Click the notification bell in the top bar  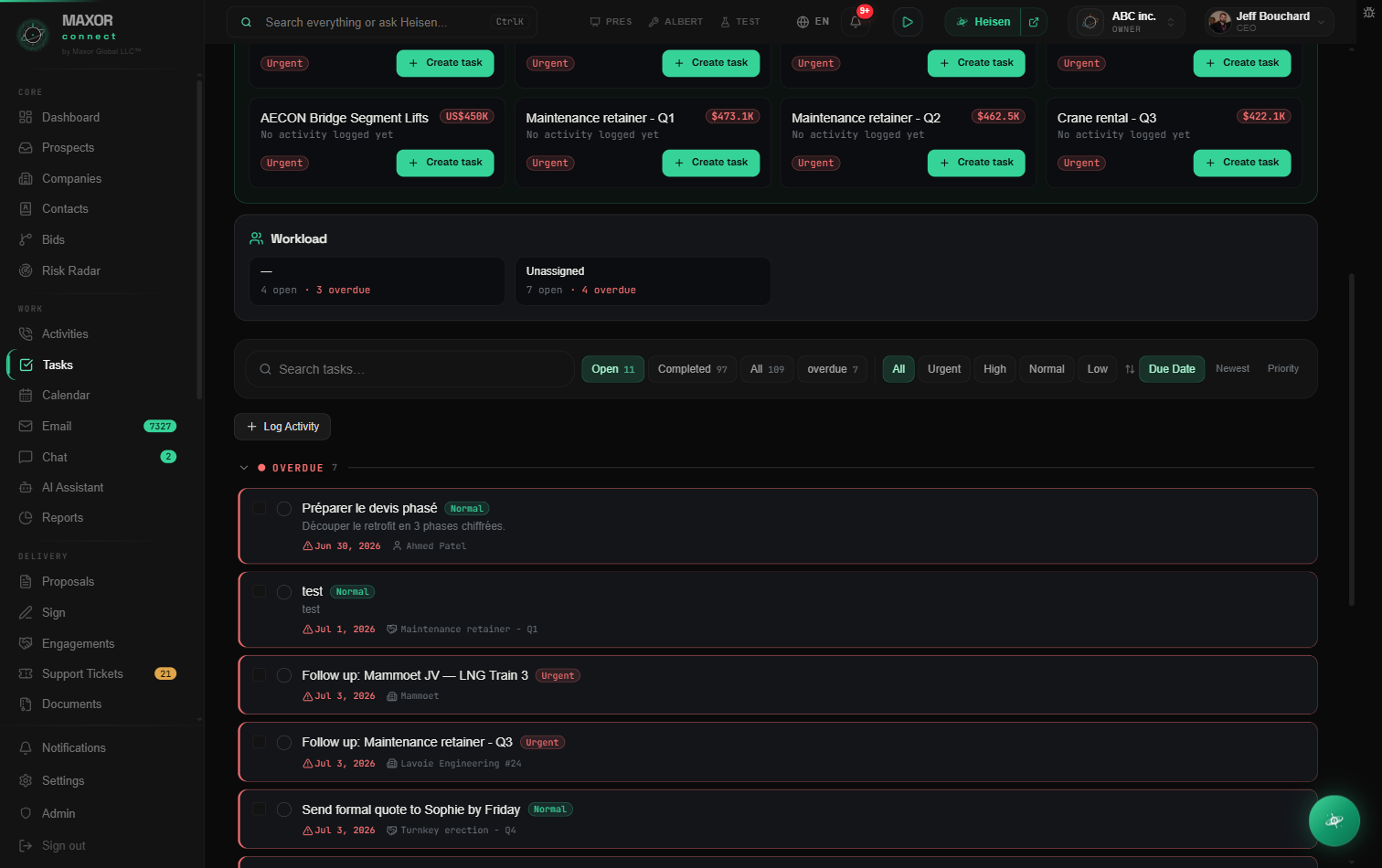coord(856,22)
